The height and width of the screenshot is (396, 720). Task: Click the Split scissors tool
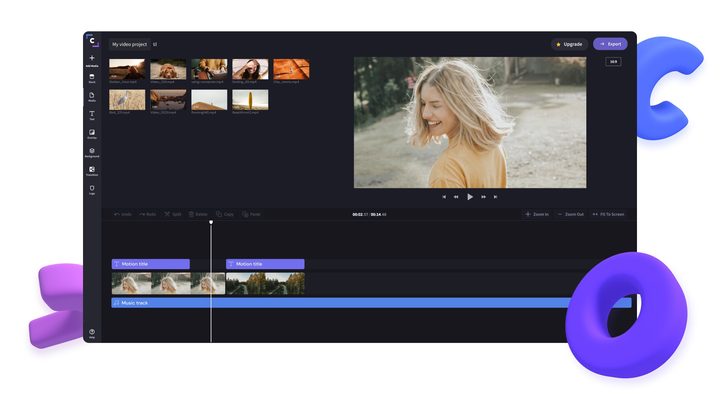coord(173,215)
